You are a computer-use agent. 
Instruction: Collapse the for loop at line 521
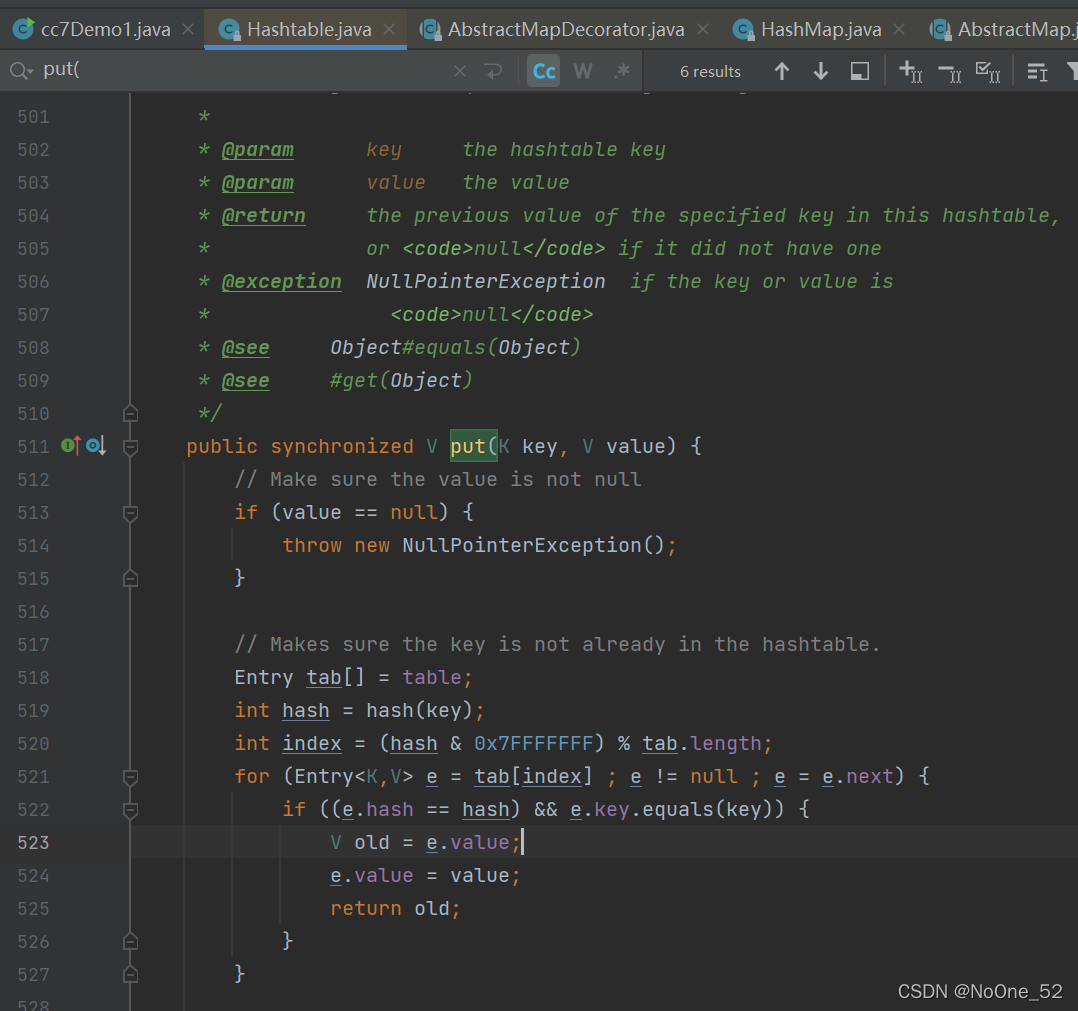tap(131, 777)
